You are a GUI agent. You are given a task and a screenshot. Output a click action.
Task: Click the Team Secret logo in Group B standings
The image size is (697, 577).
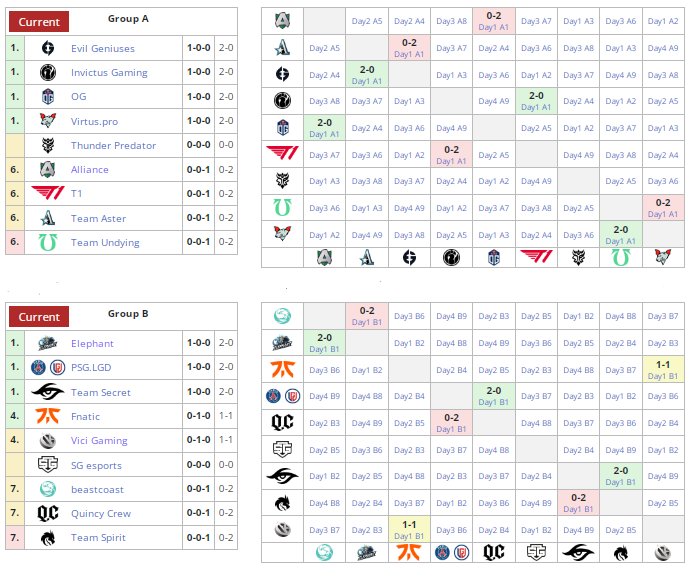point(47,392)
